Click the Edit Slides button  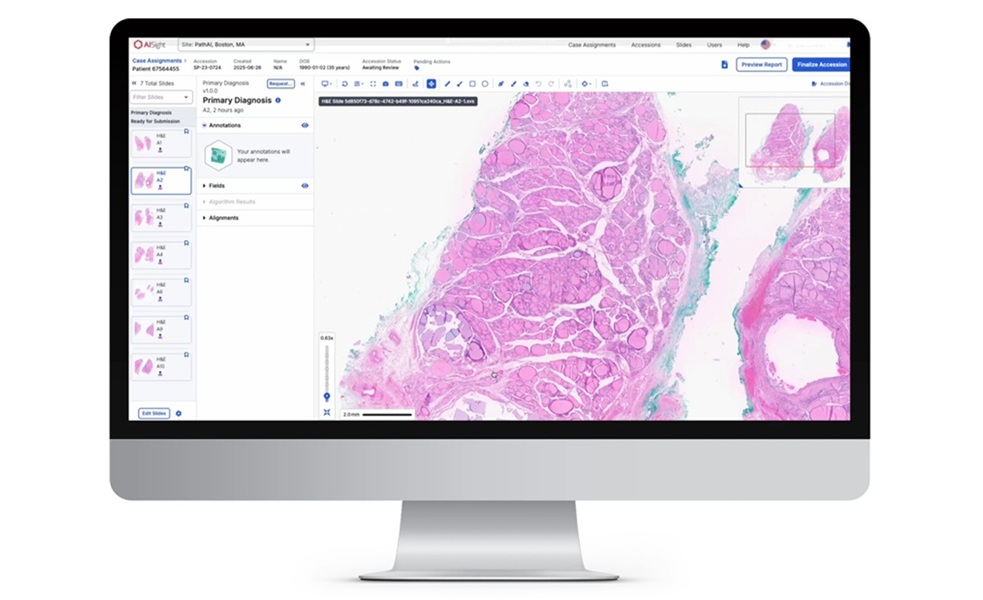[x=154, y=413]
